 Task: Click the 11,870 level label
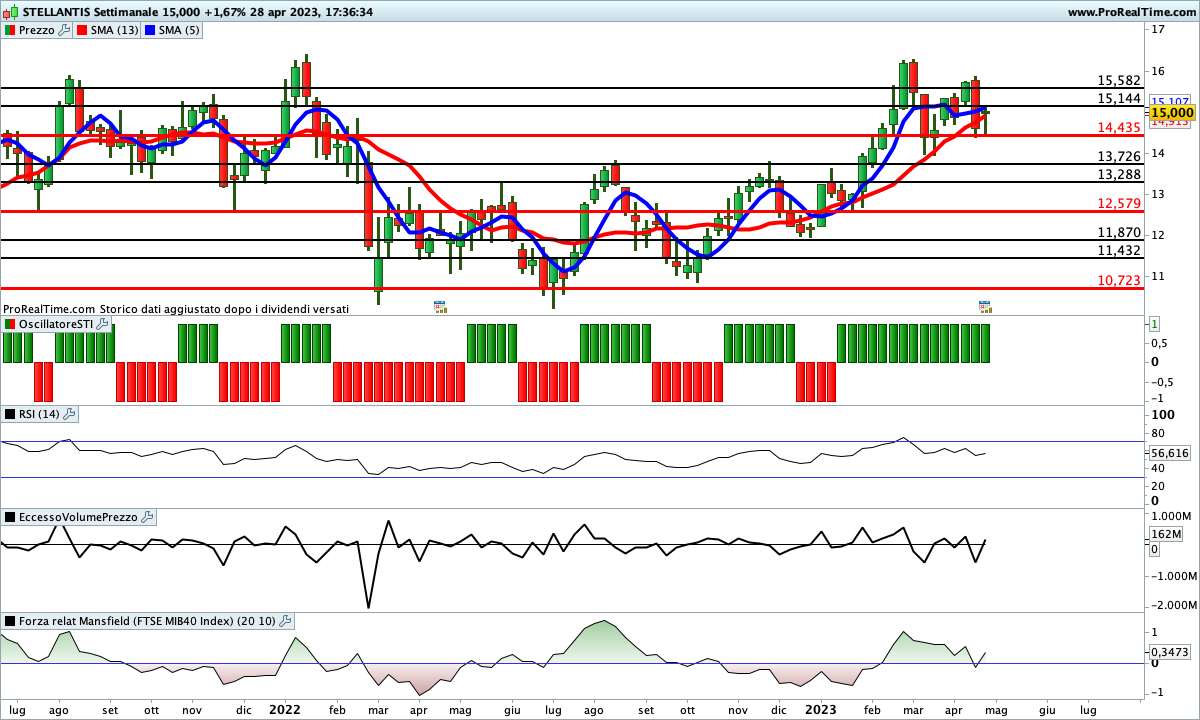click(1119, 232)
